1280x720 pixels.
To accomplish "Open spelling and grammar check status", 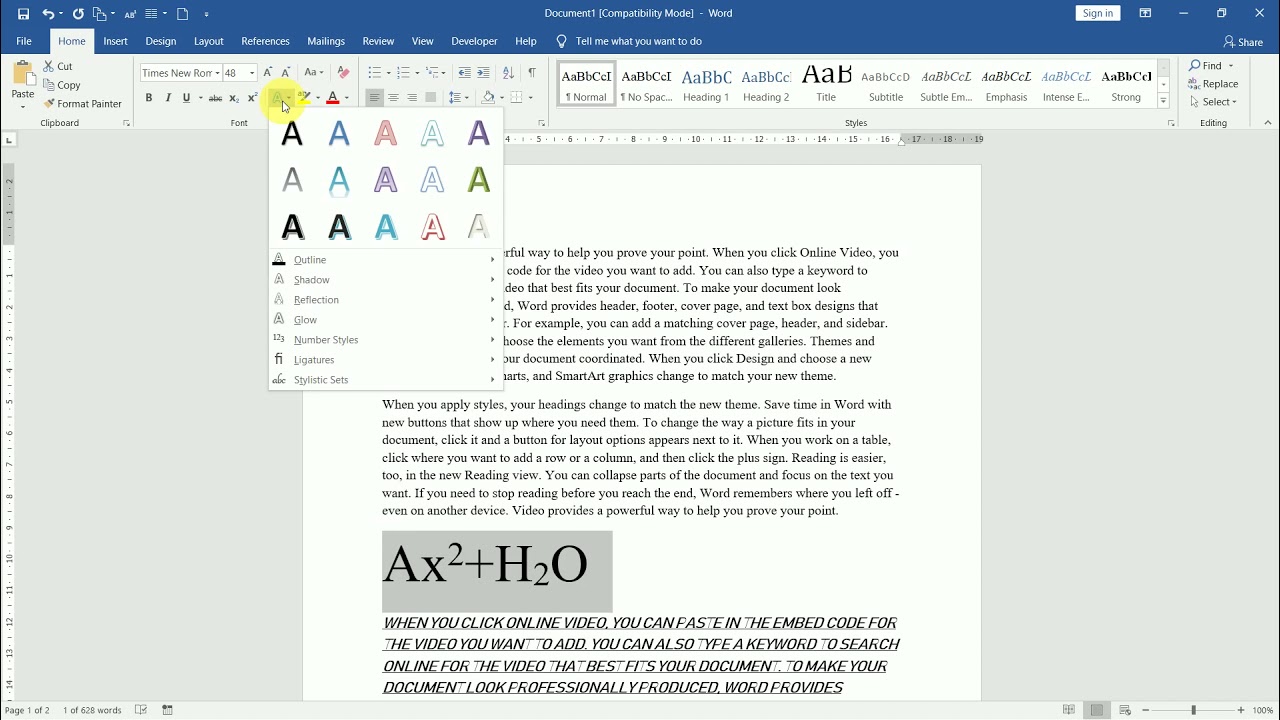I will coord(141,710).
